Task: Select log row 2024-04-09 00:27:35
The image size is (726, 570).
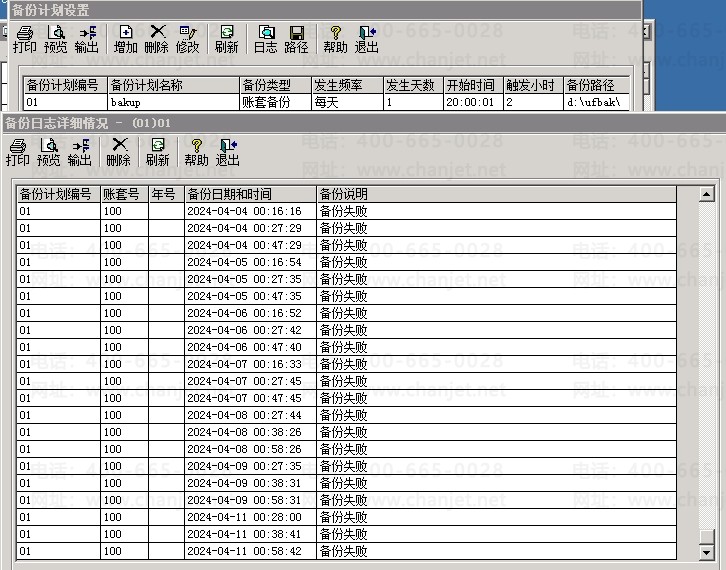Action: 346,466
